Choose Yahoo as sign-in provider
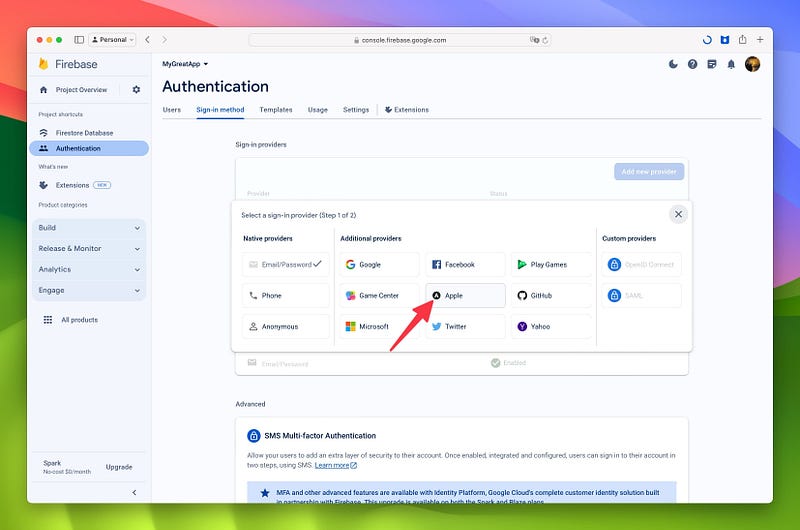 pyautogui.click(x=552, y=326)
